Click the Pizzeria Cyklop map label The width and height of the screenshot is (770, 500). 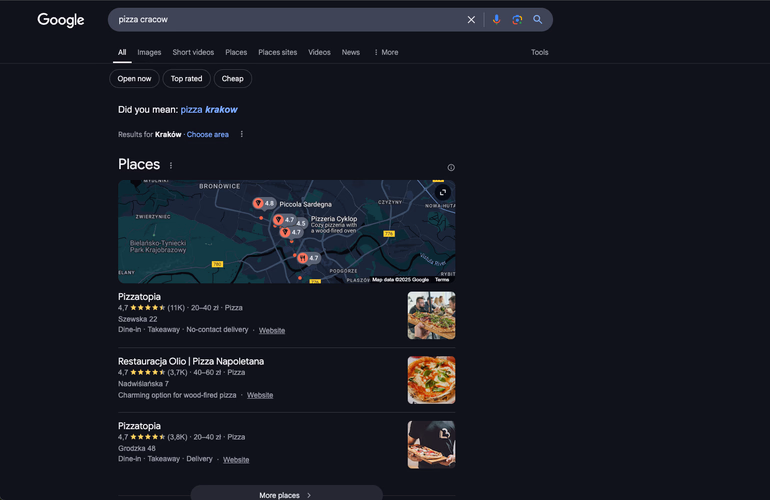coord(334,219)
